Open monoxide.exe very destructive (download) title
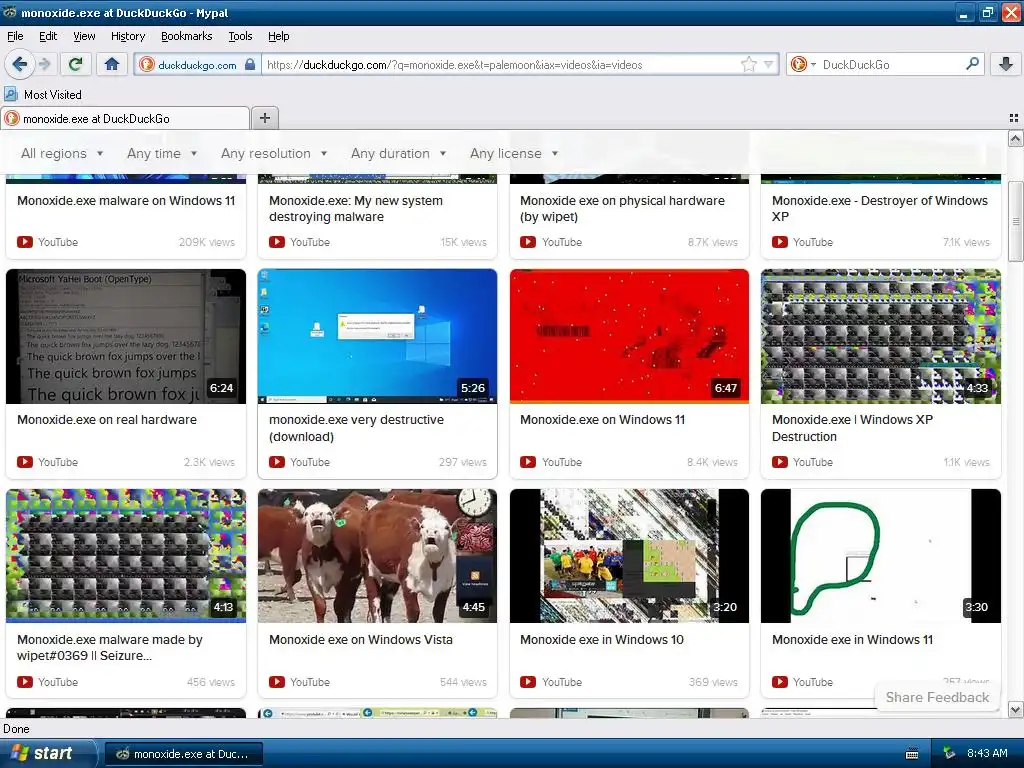 coord(357,428)
